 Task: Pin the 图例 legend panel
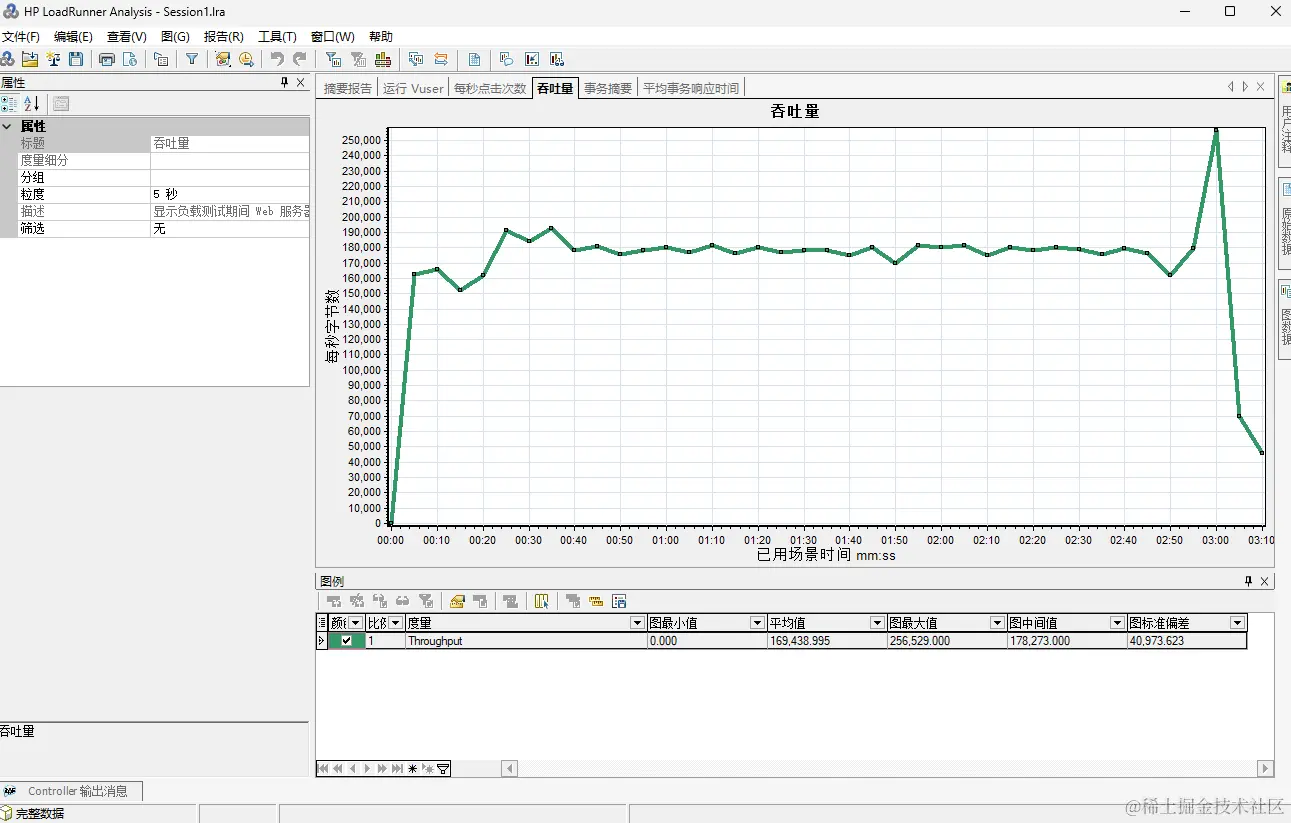click(1248, 581)
